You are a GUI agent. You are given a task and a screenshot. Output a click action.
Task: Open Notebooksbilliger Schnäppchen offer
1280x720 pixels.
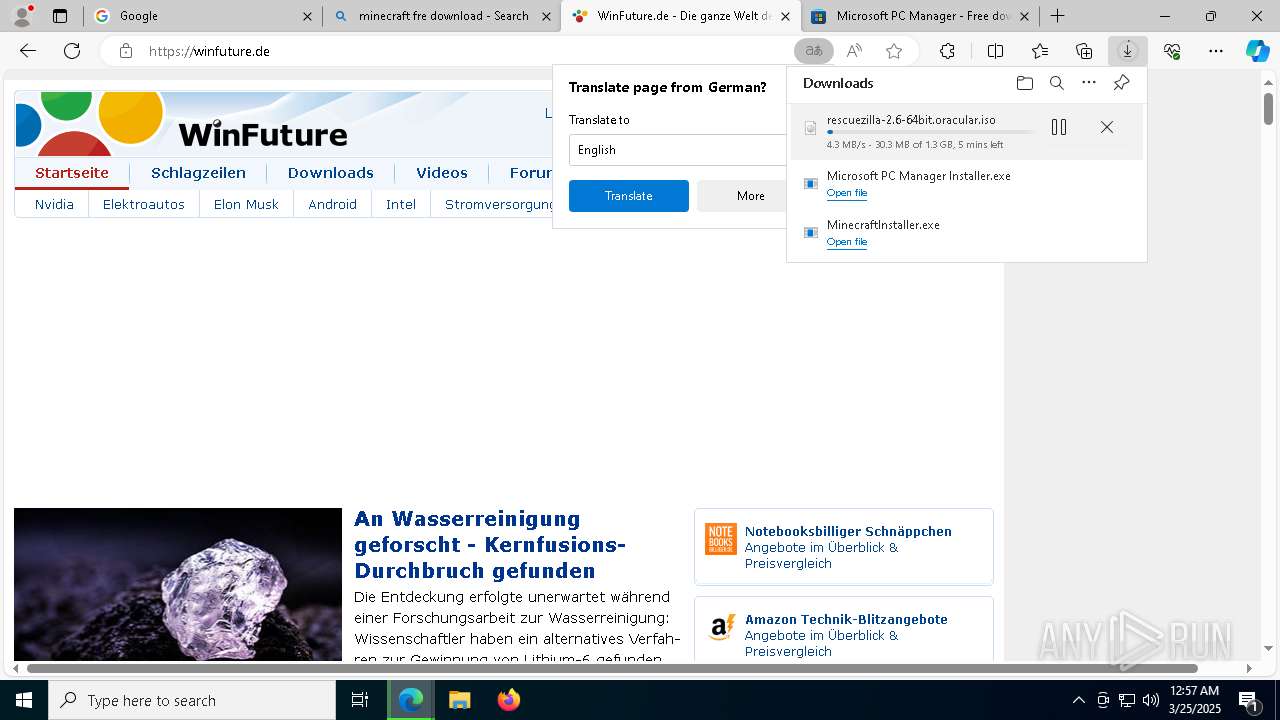coord(844,547)
